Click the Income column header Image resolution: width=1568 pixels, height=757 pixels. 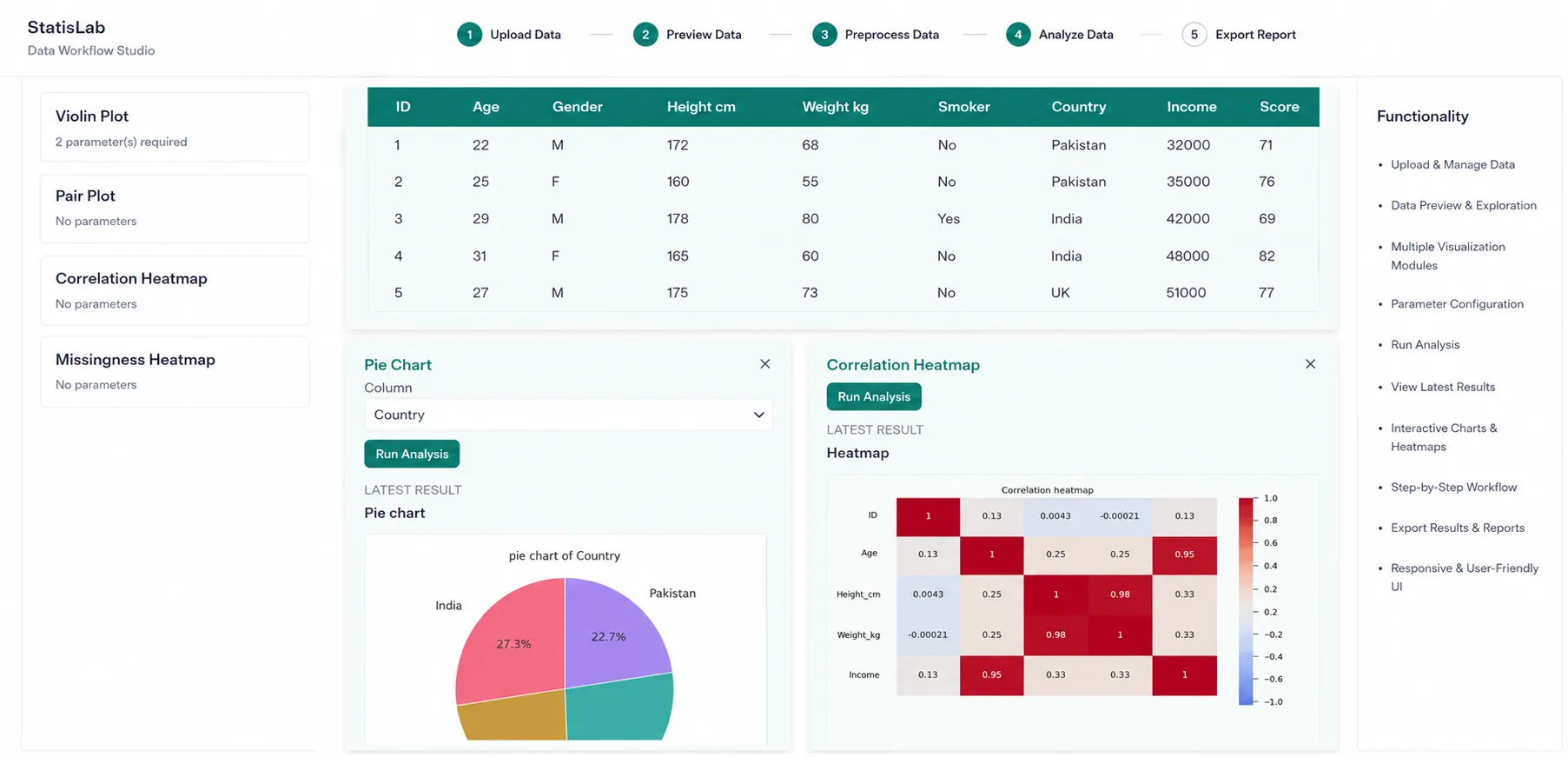pyautogui.click(x=1191, y=107)
